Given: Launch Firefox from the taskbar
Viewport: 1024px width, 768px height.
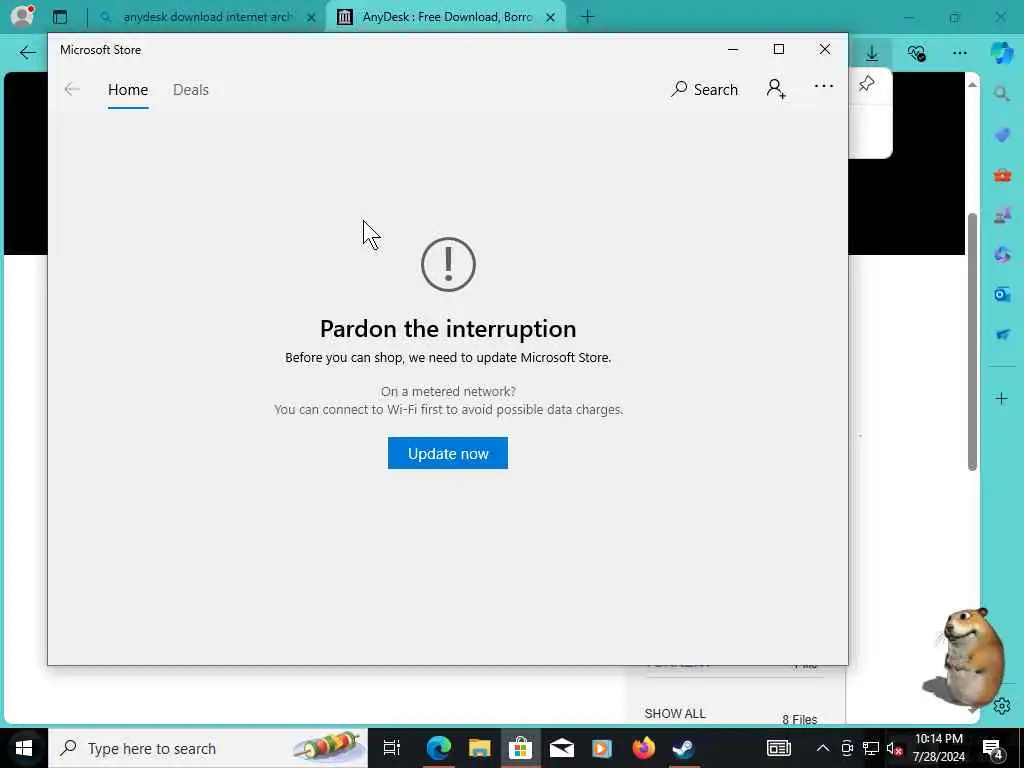Looking at the screenshot, I should pos(643,748).
